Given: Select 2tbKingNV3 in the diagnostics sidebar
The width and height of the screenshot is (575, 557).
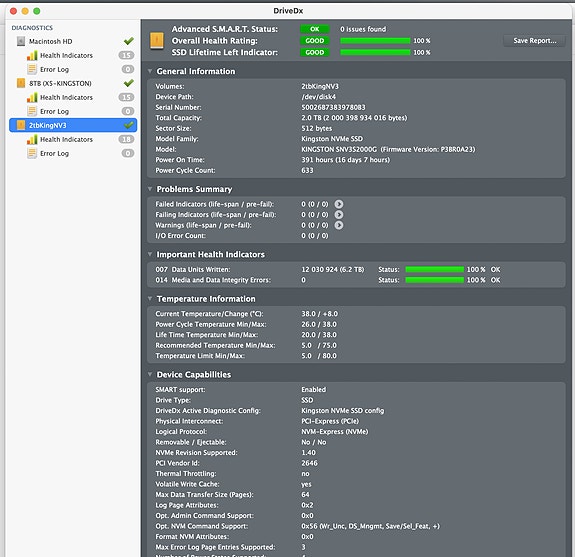Looking at the screenshot, I should (73, 125).
